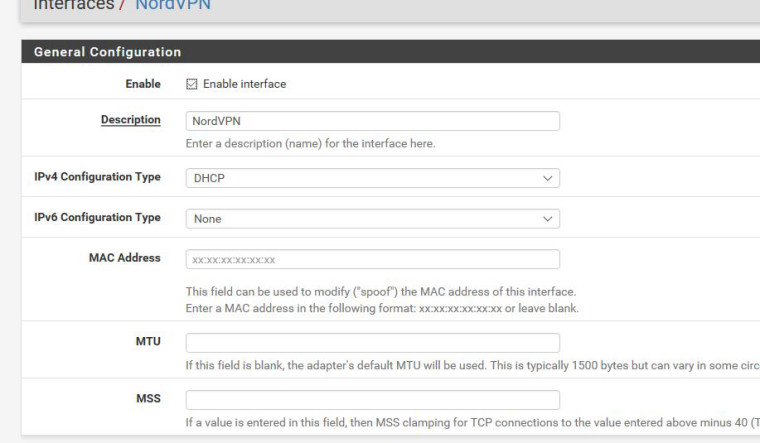The height and width of the screenshot is (443, 760).
Task: Click help text about spoofing the MAC address
Action: coord(381,292)
